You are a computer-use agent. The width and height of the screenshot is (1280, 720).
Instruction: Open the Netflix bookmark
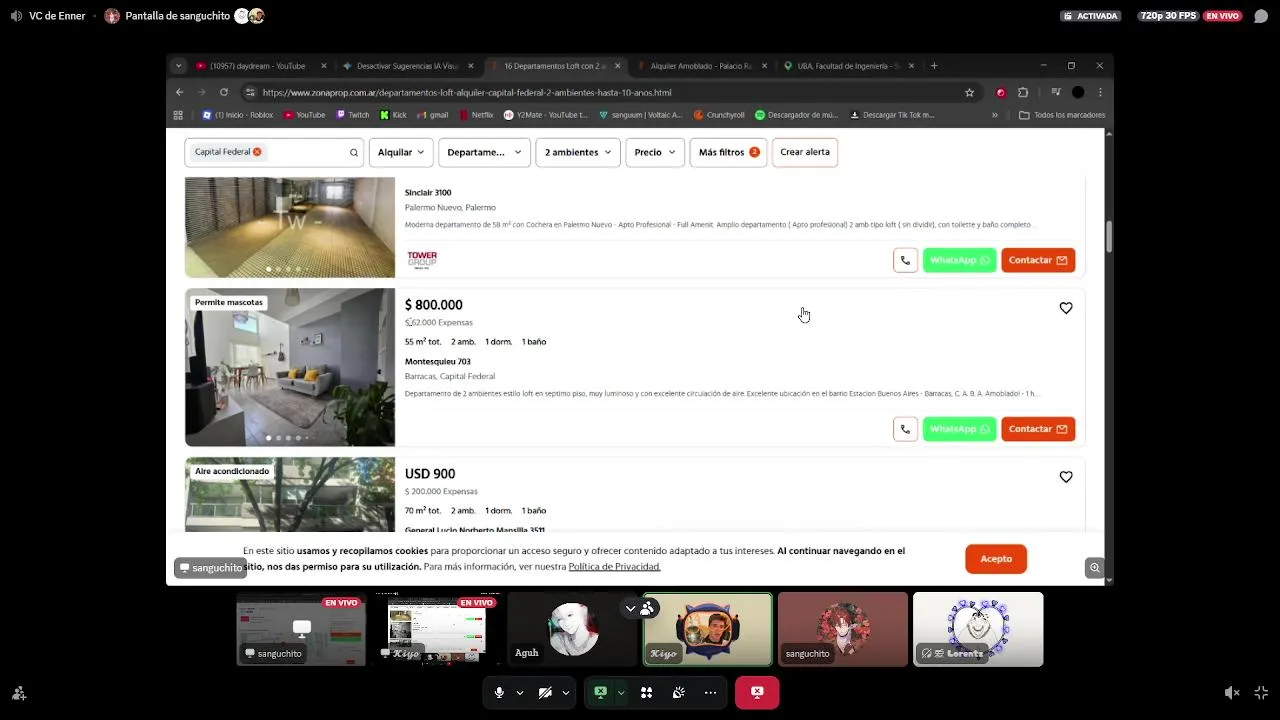pyautogui.click(x=476, y=115)
